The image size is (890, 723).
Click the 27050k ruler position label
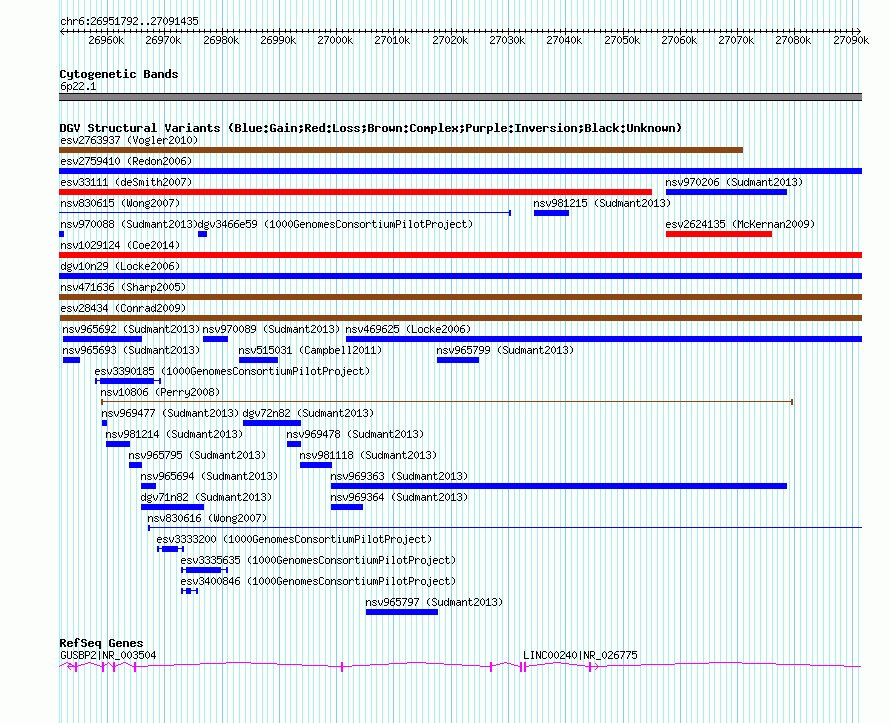[622, 40]
